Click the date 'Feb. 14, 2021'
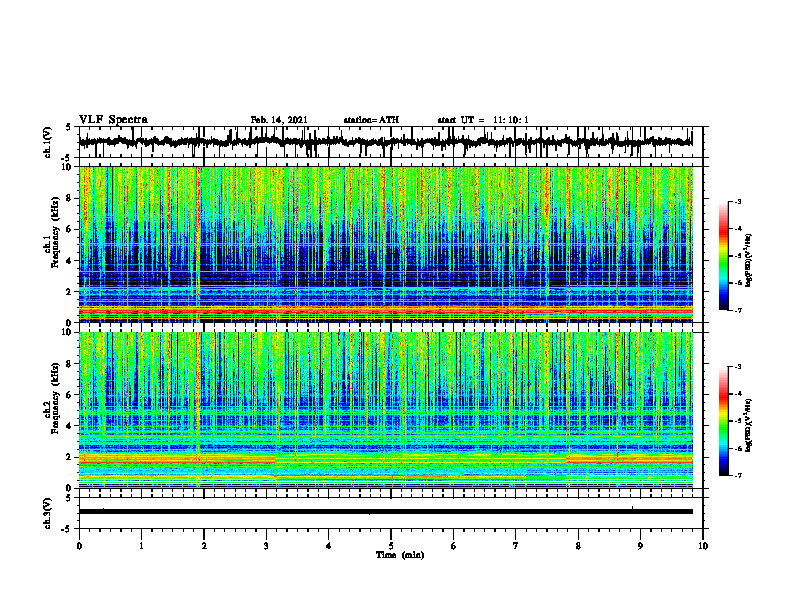The height and width of the screenshot is (612, 792). point(279,120)
